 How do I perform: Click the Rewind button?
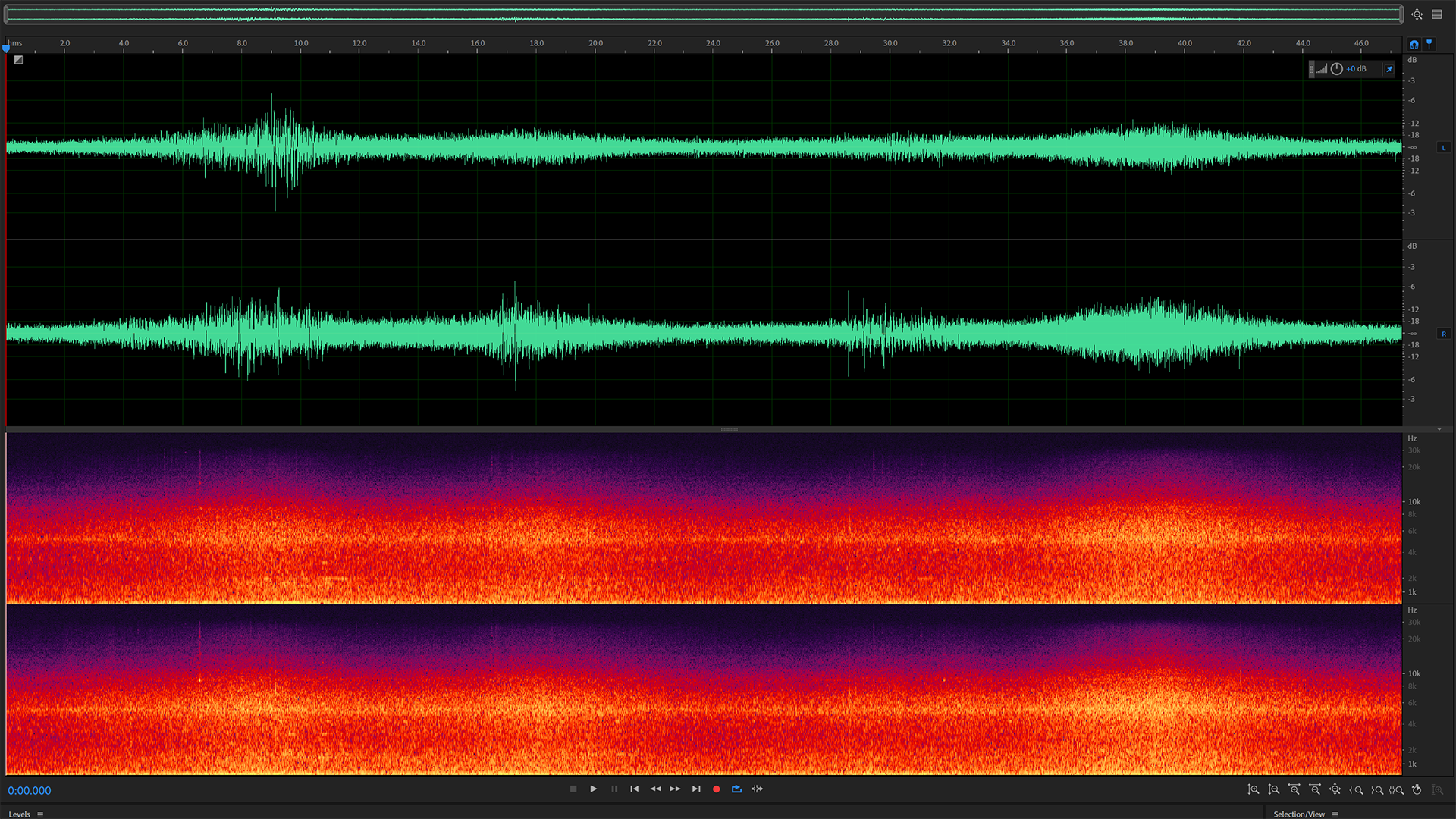click(x=655, y=789)
